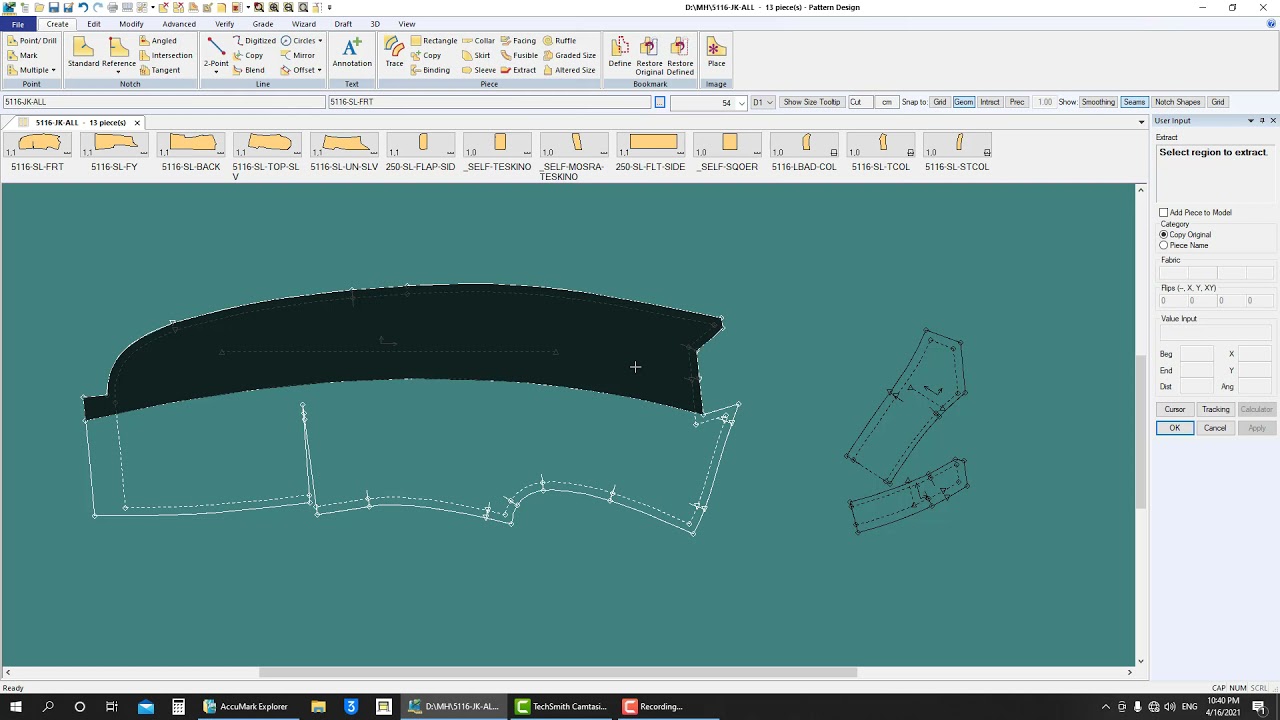Click the OK button in User Input

[1175, 428]
